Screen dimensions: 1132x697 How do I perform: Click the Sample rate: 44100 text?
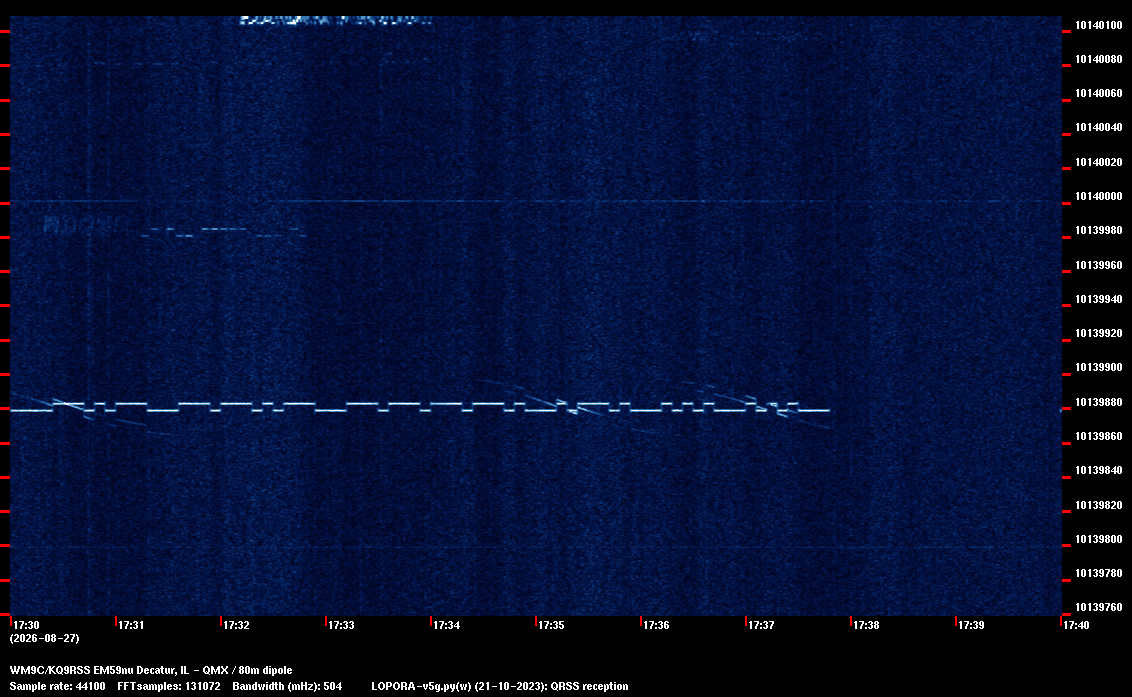(x=57, y=686)
